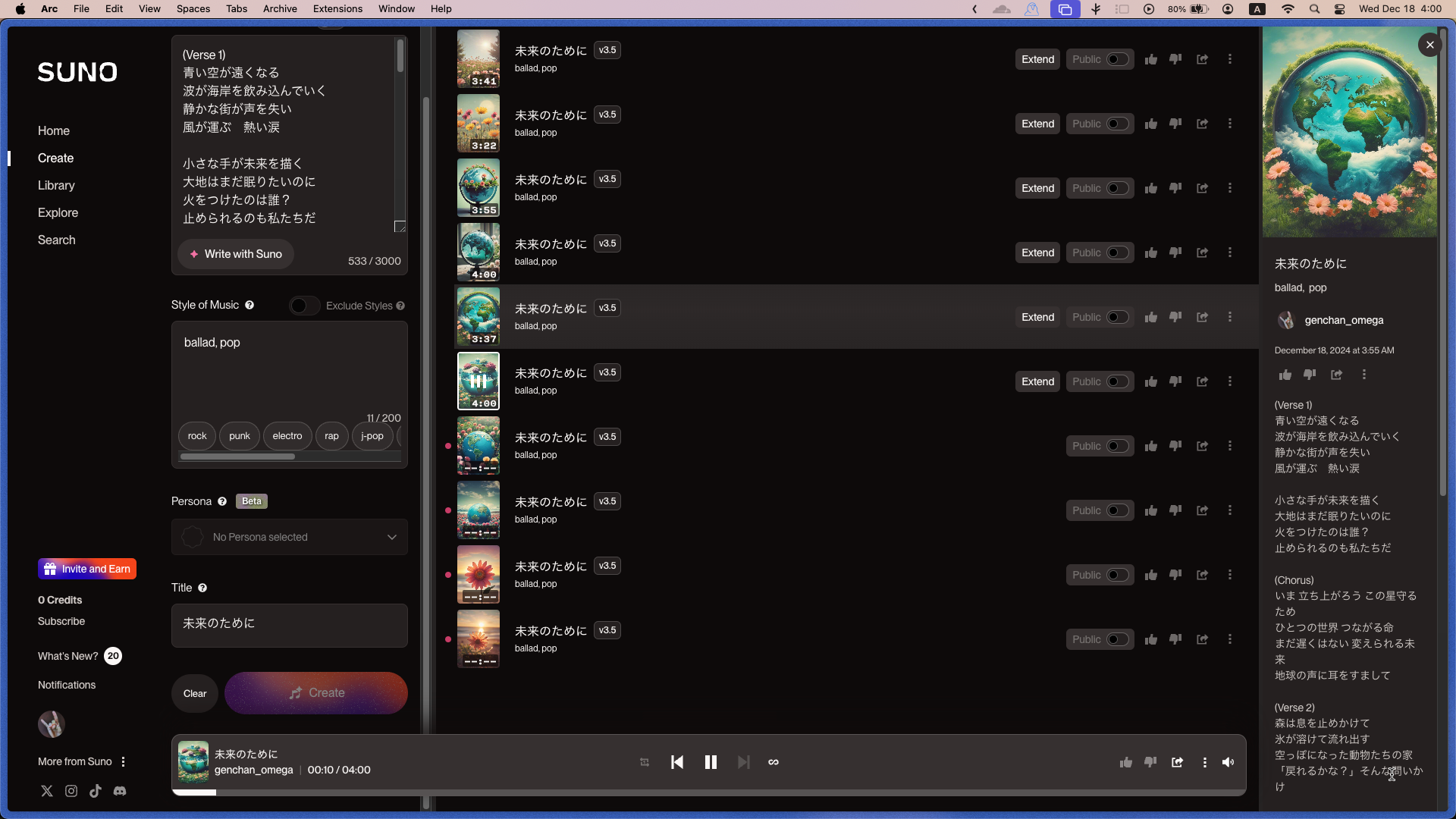Screen dimensions: 1456x819
Task: Open the No Persona selected dropdown
Action: [289, 537]
